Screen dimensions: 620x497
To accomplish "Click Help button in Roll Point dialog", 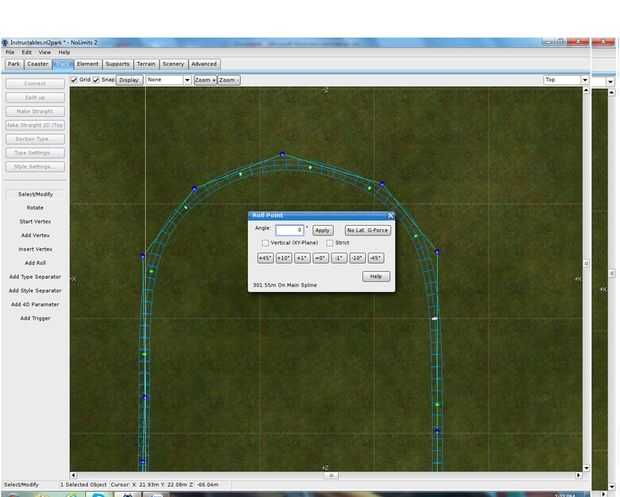I will click(x=376, y=276).
